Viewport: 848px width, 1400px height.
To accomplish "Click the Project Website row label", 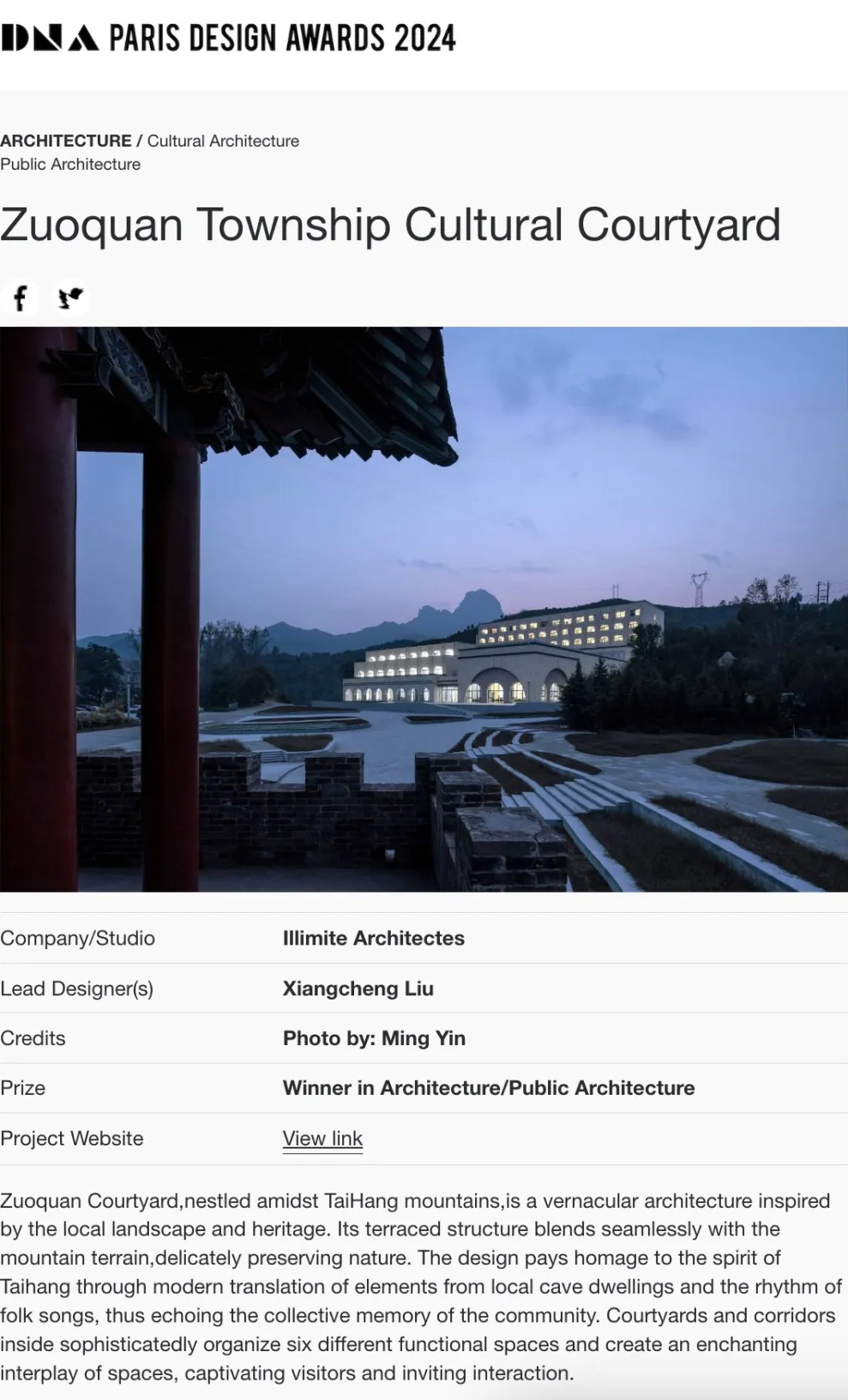I will coord(71,1139).
